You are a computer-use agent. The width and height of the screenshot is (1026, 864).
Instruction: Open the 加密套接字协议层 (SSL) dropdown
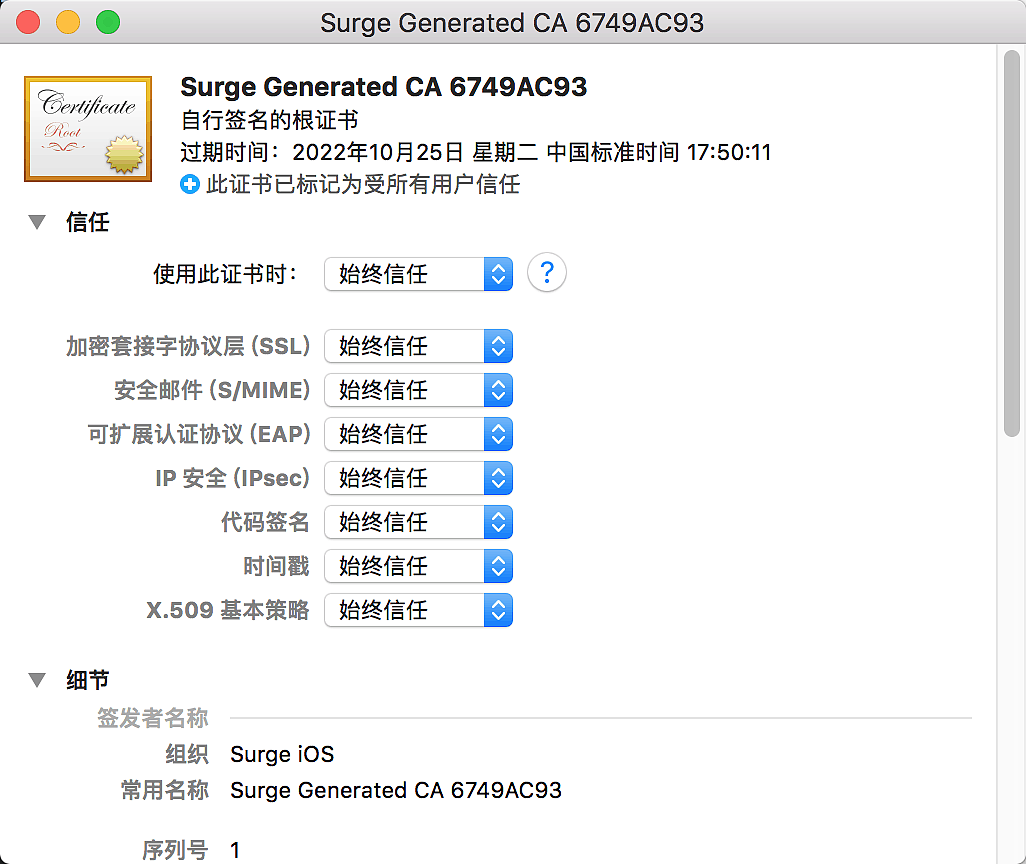(418, 346)
